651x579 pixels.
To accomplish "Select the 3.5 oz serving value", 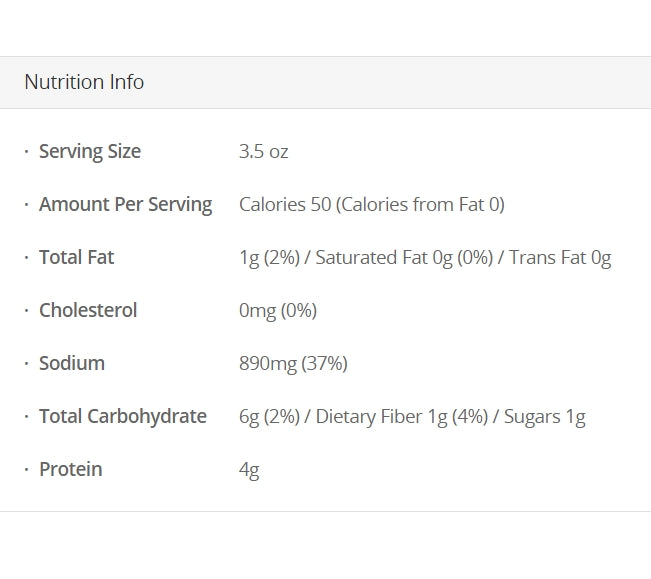I will [263, 152].
